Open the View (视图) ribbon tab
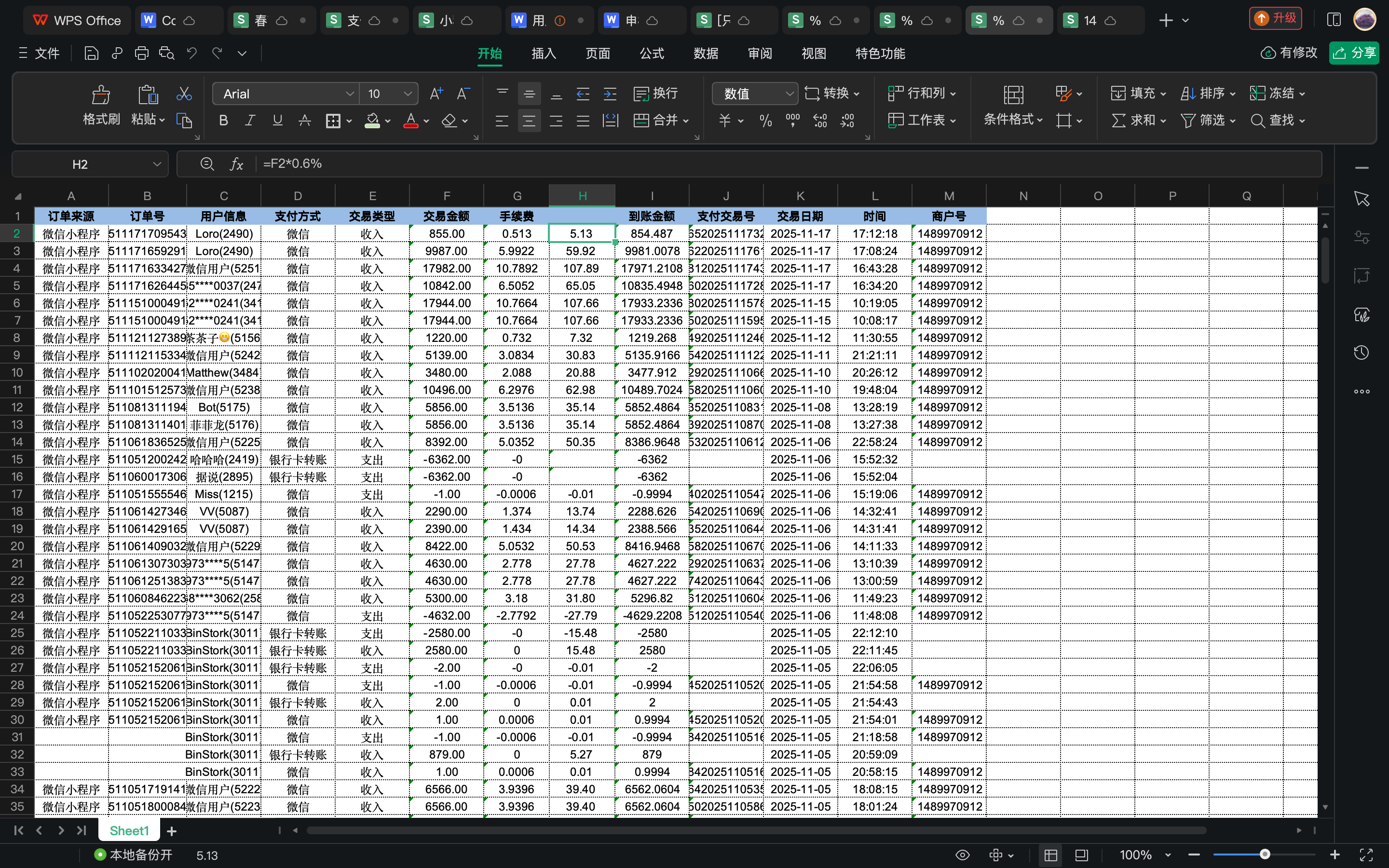Image resolution: width=1389 pixels, height=868 pixels. pyautogui.click(x=813, y=54)
